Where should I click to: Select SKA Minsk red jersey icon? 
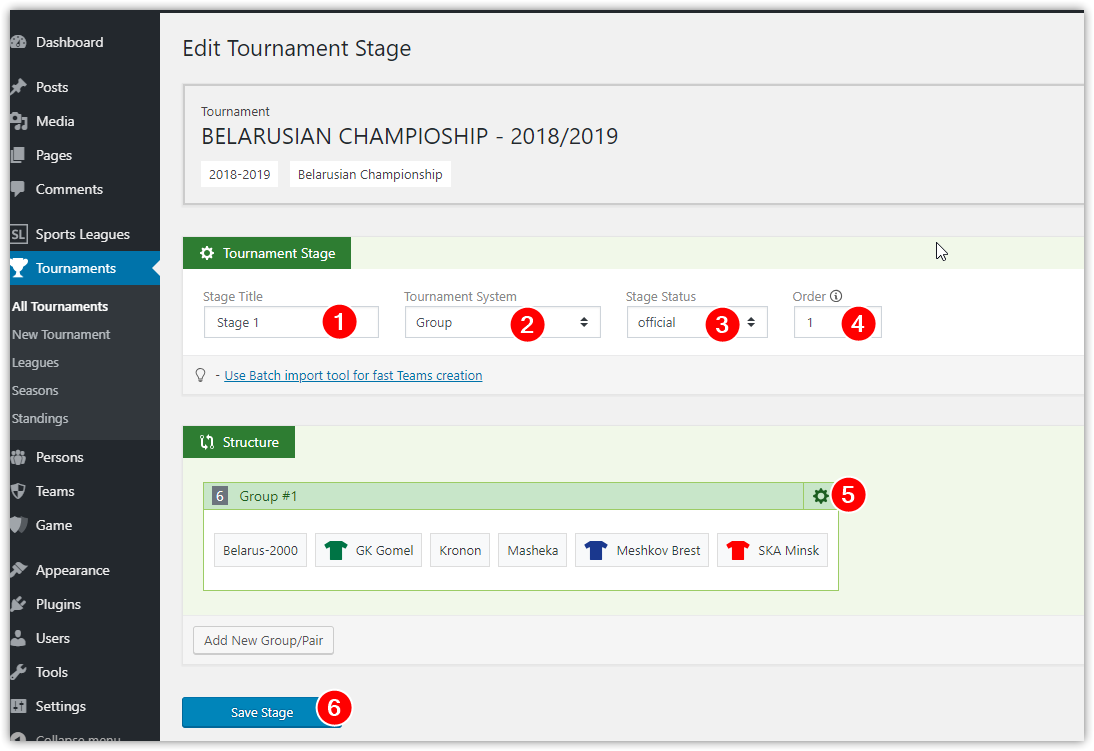[x=737, y=550]
